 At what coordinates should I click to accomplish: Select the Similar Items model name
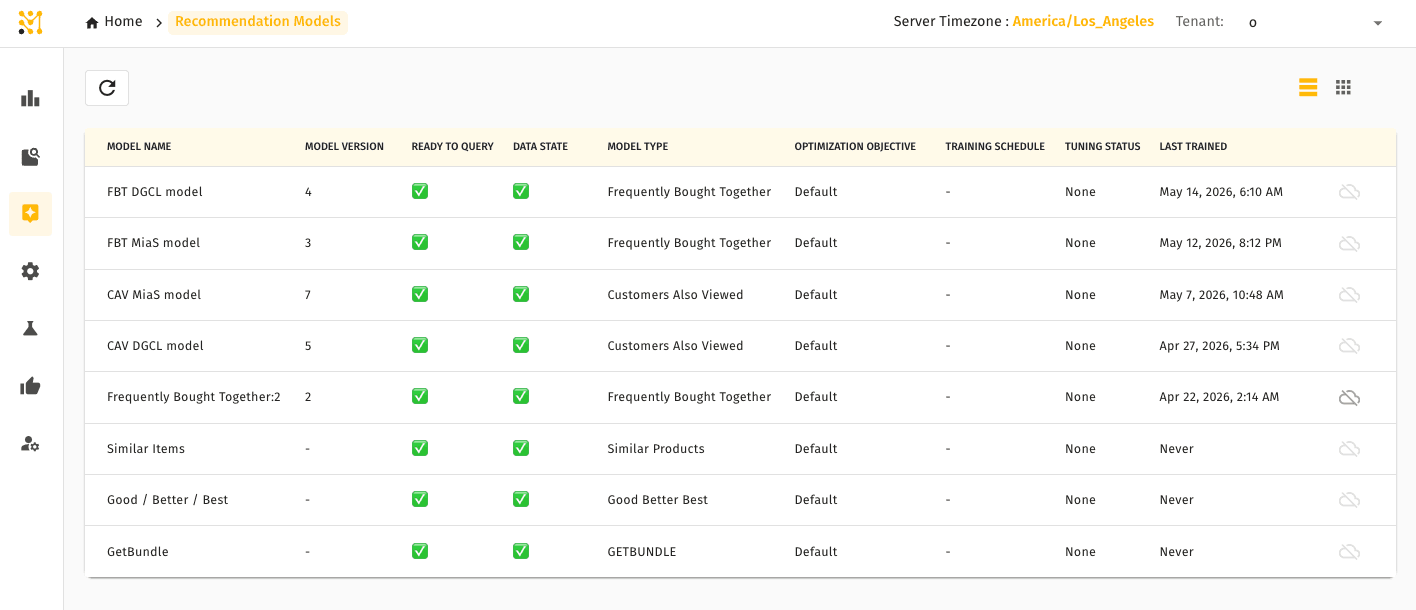click(x=146, y=449)
